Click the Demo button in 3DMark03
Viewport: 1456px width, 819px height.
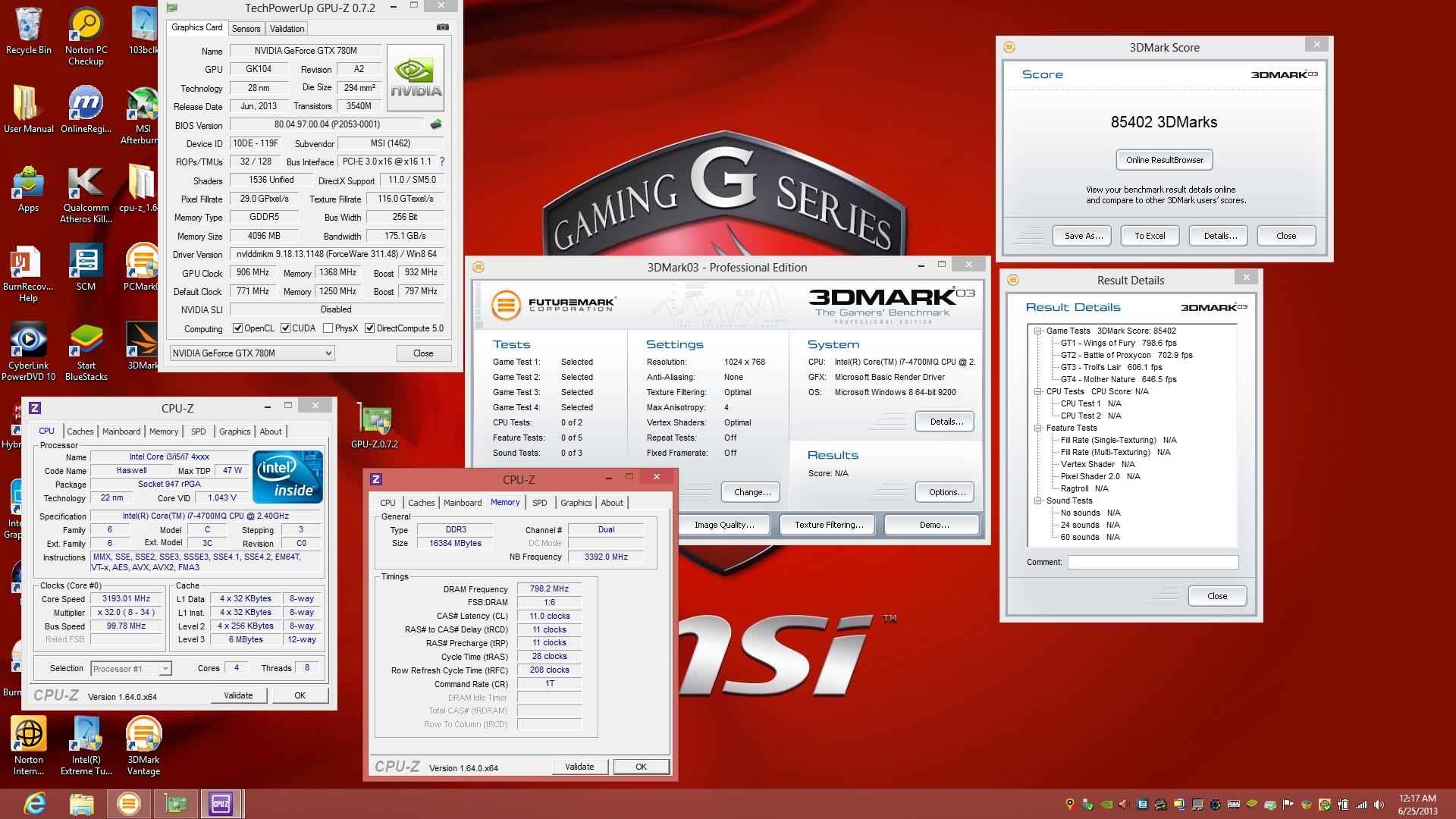934,525
